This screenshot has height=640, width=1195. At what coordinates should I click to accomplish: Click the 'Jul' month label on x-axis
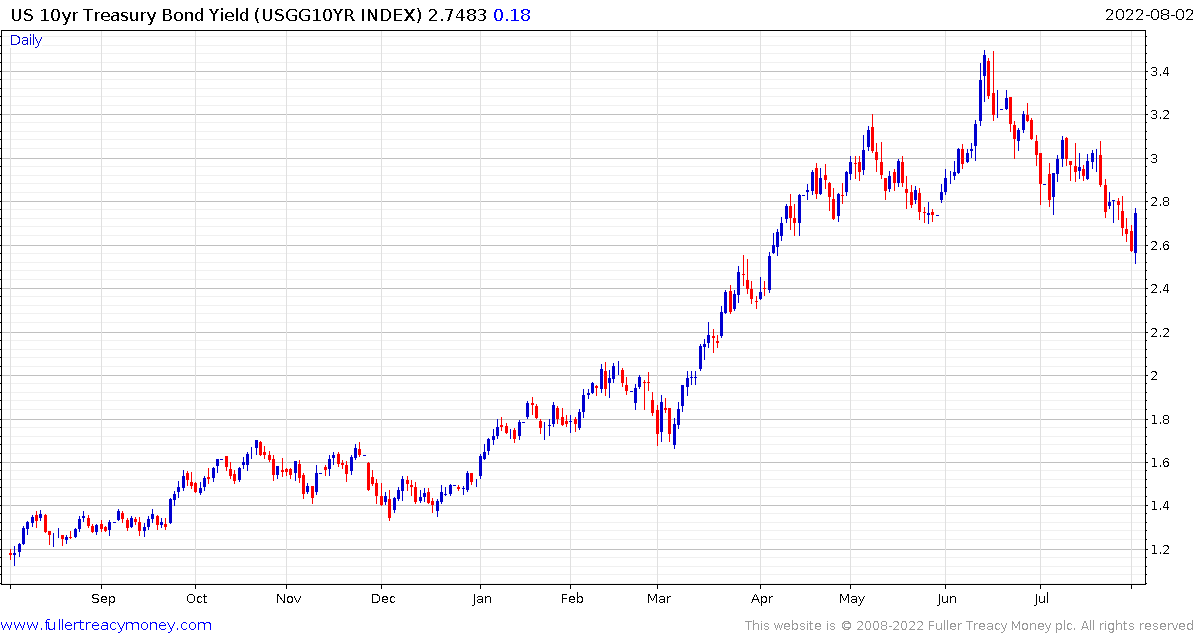point(1040,598)
